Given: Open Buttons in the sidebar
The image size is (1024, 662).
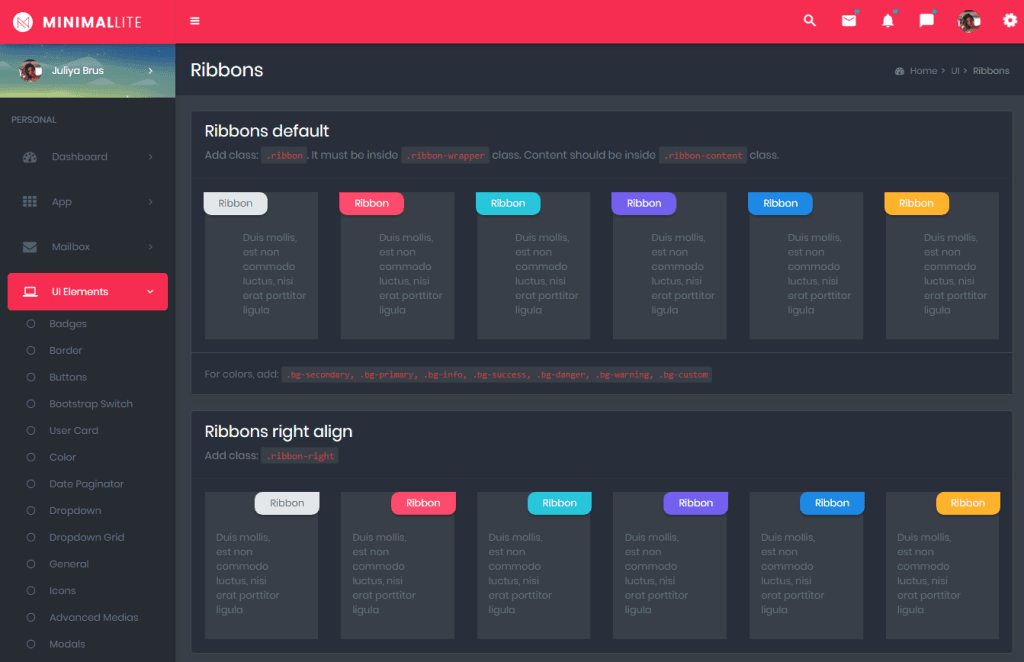Looking at the screenshot, I should [x=68, y=377].
